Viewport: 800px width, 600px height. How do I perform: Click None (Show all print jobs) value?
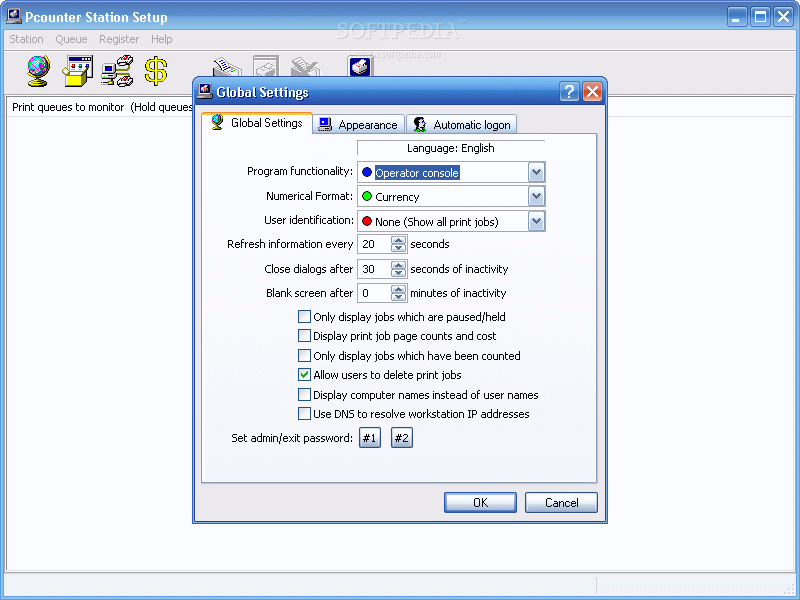pos(437,222)
